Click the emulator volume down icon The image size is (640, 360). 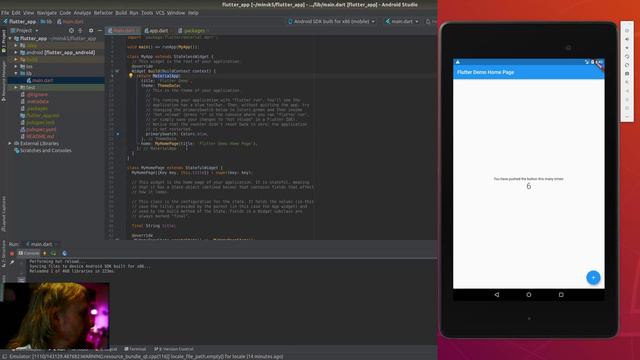pyautogui.click(x=627, y=48)
